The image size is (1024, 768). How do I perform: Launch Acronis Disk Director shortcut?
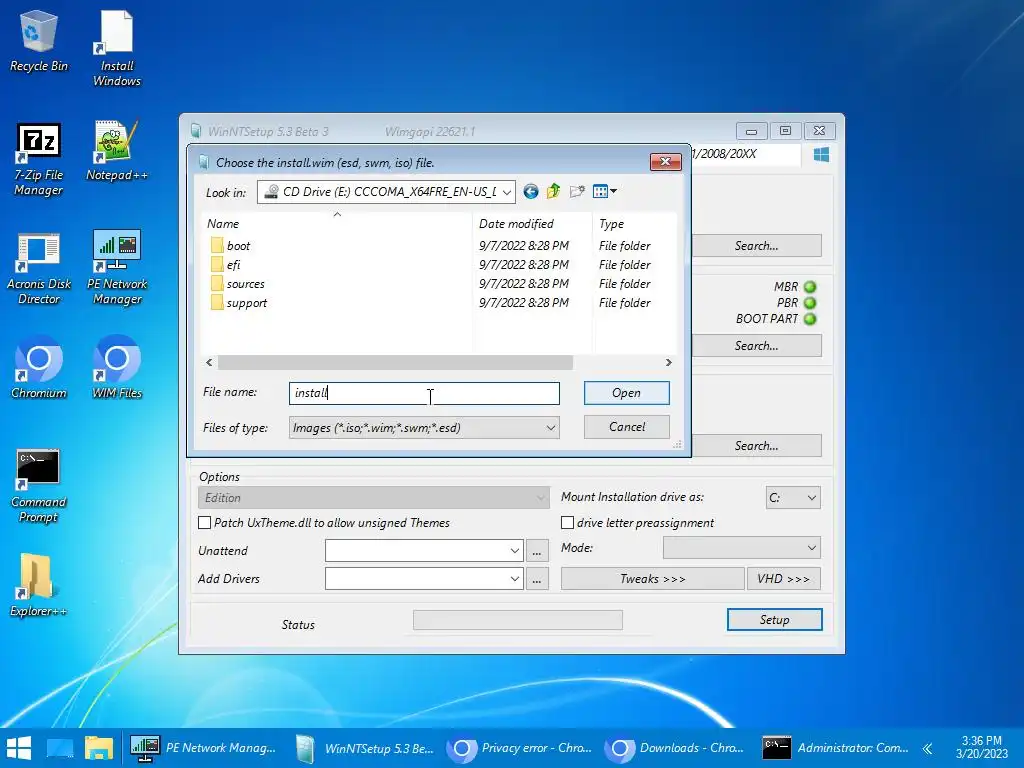point(39,268)
